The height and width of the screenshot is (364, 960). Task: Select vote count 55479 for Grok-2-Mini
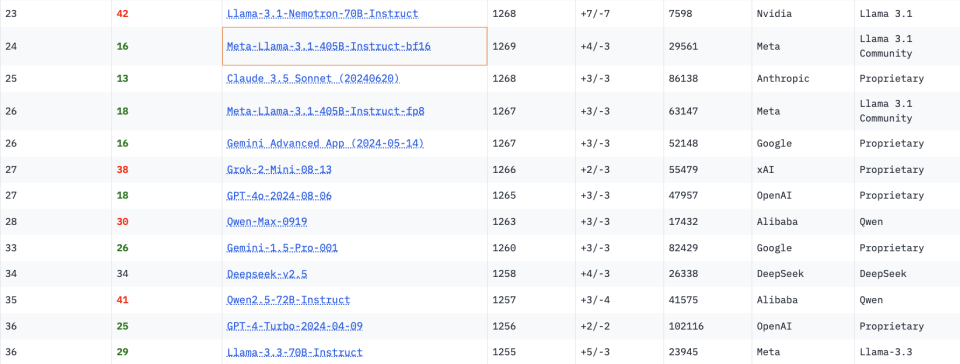coord(683,169)
